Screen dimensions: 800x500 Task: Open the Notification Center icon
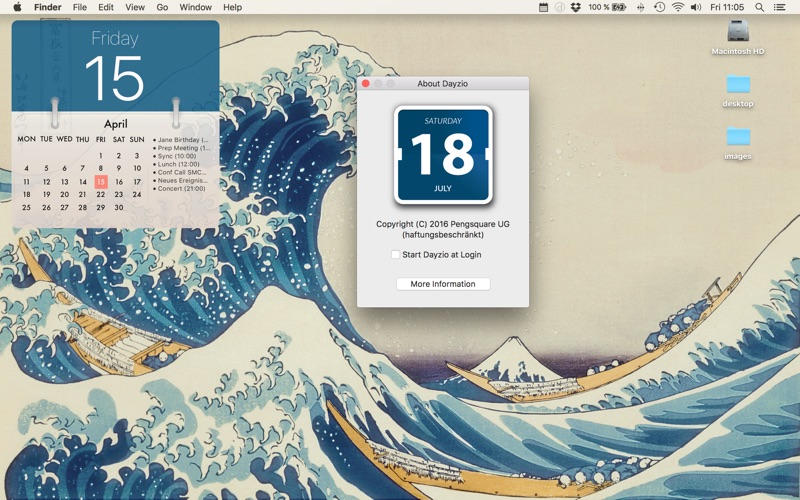click(x=779, y=7)
